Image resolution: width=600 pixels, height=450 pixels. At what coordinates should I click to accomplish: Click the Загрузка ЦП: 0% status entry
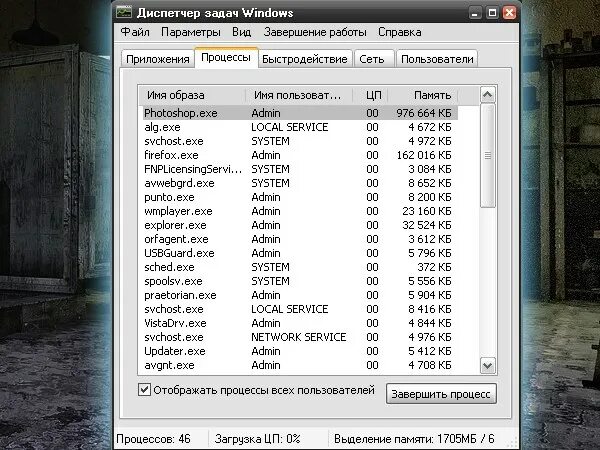(x=258, y=439)
